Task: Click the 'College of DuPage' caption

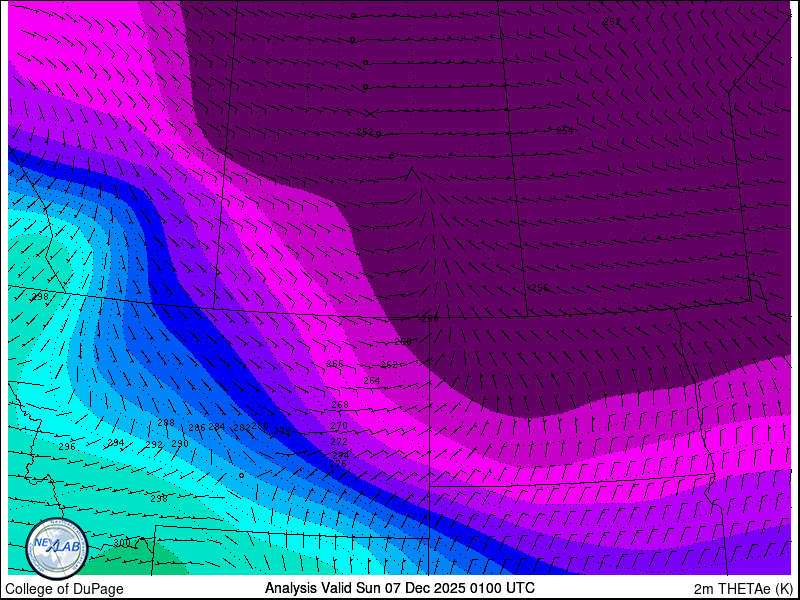Action: pyautogui.click(x=64, y=589)
